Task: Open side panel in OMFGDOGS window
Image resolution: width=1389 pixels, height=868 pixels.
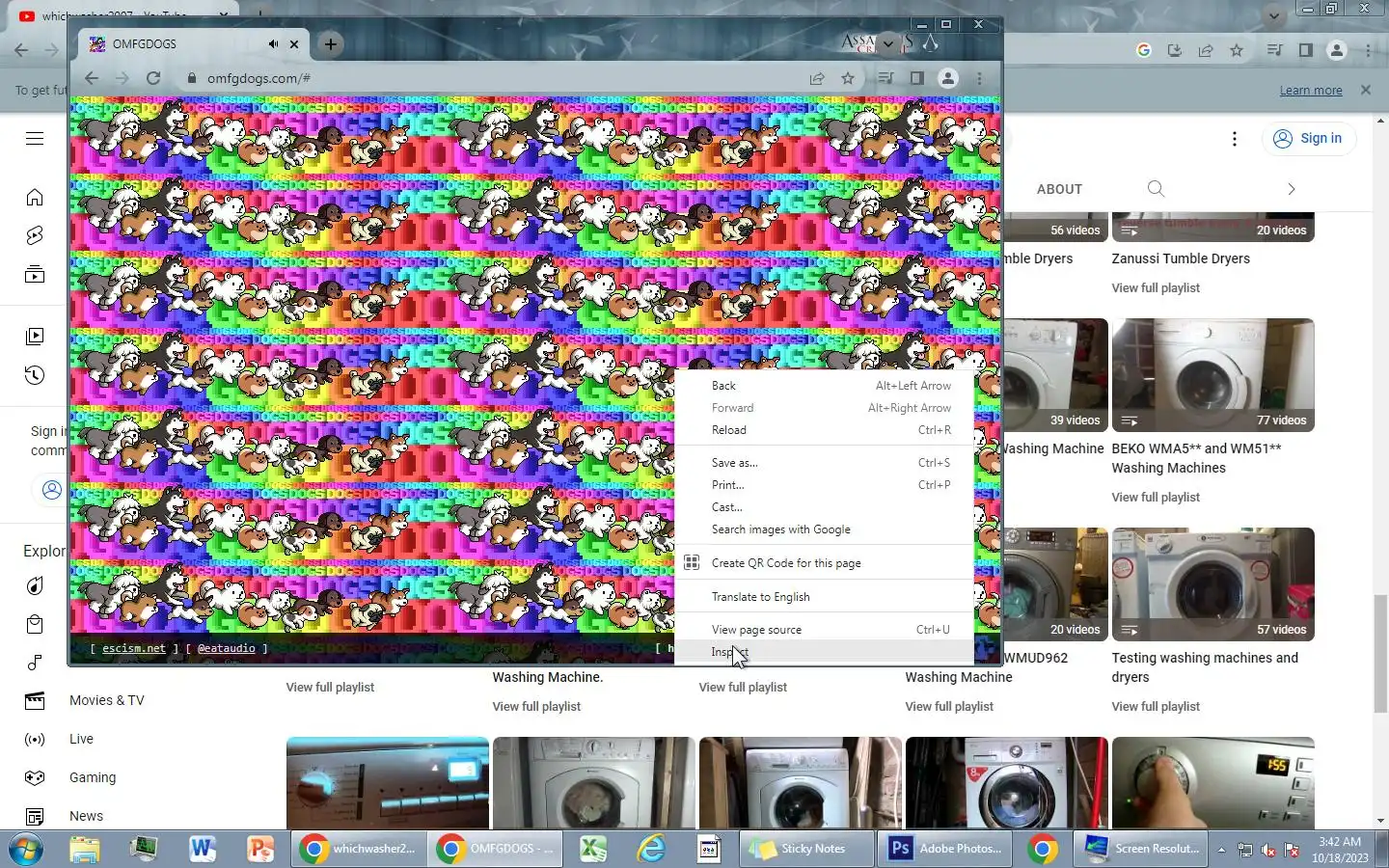Action: click(916, 78)
